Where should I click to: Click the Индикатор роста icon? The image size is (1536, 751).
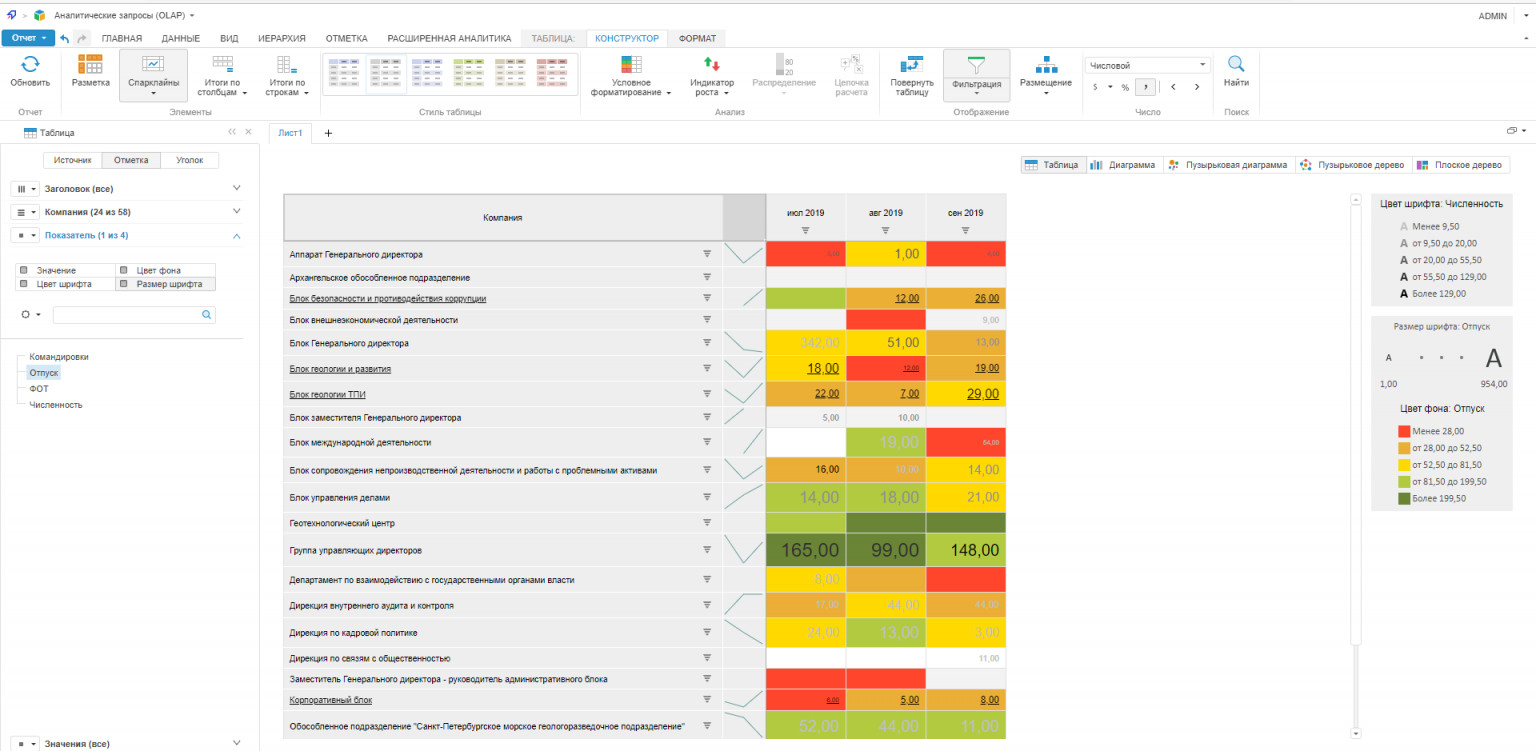(711, 64)
